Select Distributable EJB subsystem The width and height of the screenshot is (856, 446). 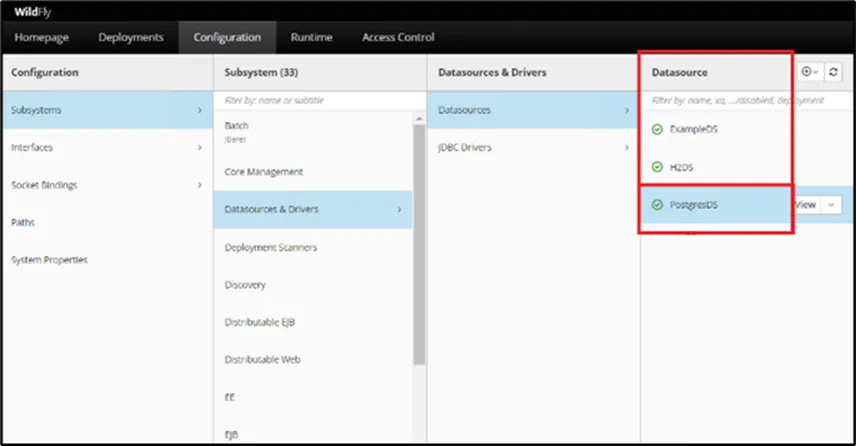pos(313,322)
